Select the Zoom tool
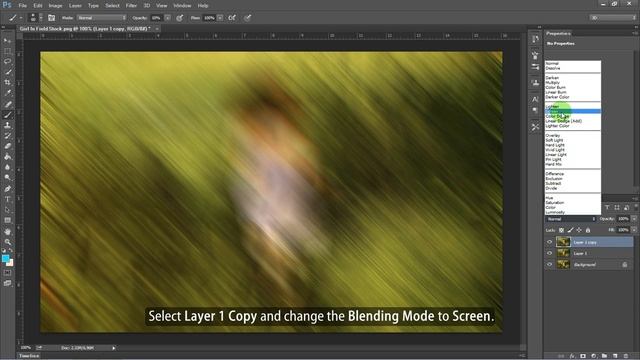The image size is (640, 360). pos(7,242)
